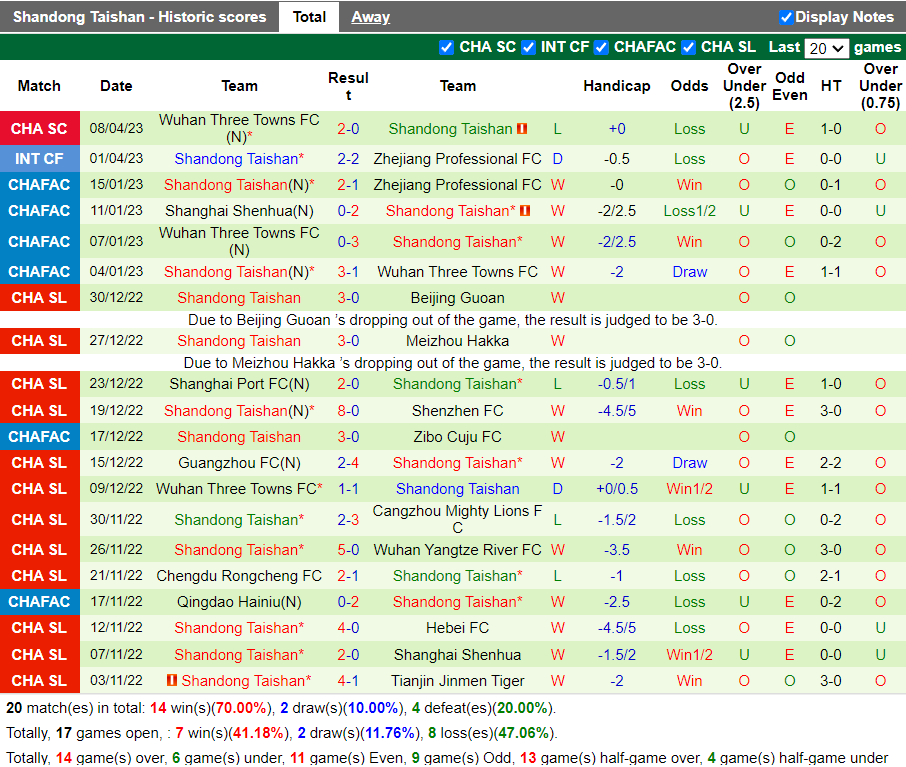This screenshot has height=767, width=906.
Task: Click the CHAFAC badge next to the Zibo Cuju FC match
Action: [x=39, y=436]
